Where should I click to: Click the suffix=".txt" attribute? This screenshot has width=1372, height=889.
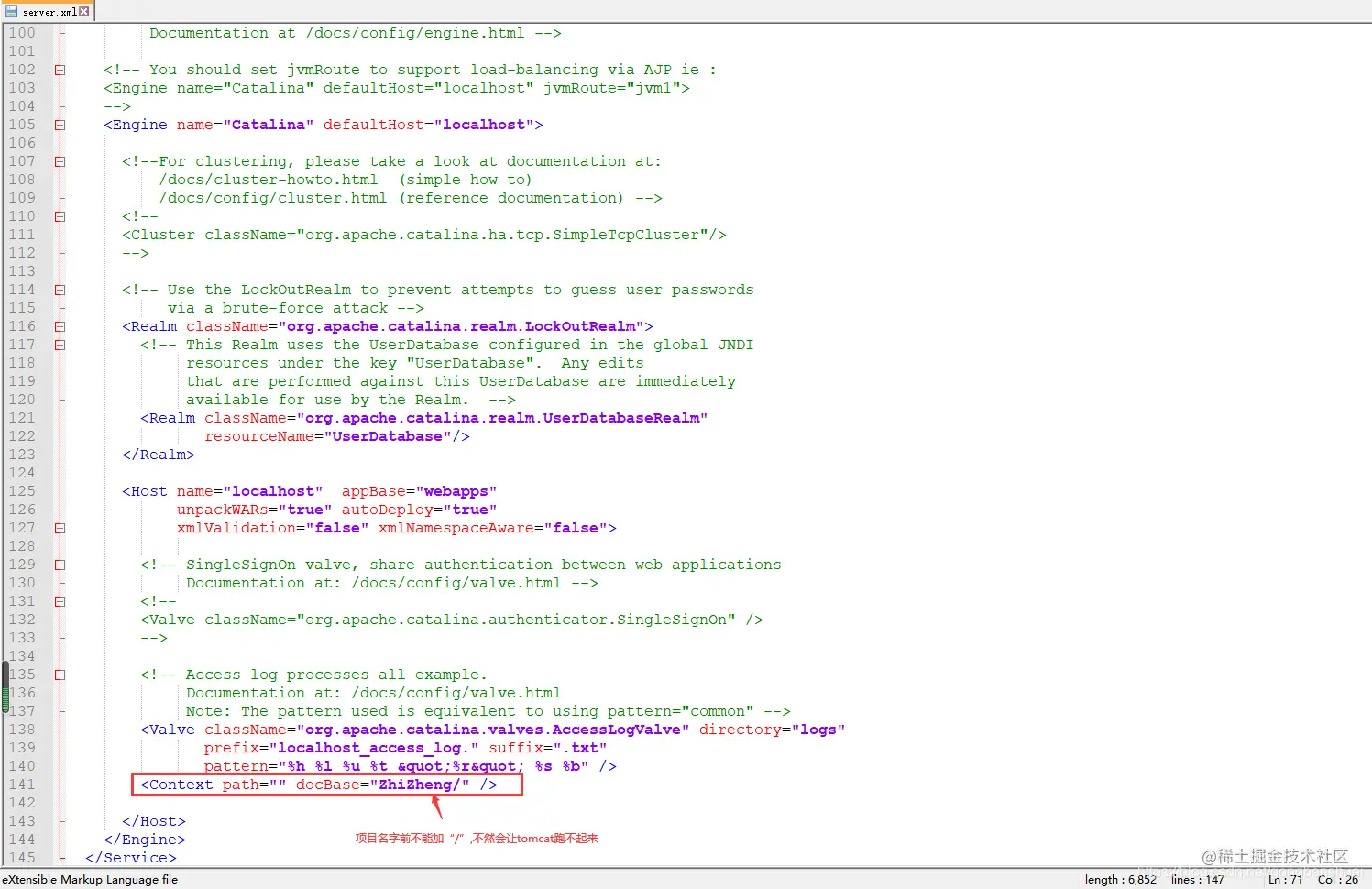548,748
